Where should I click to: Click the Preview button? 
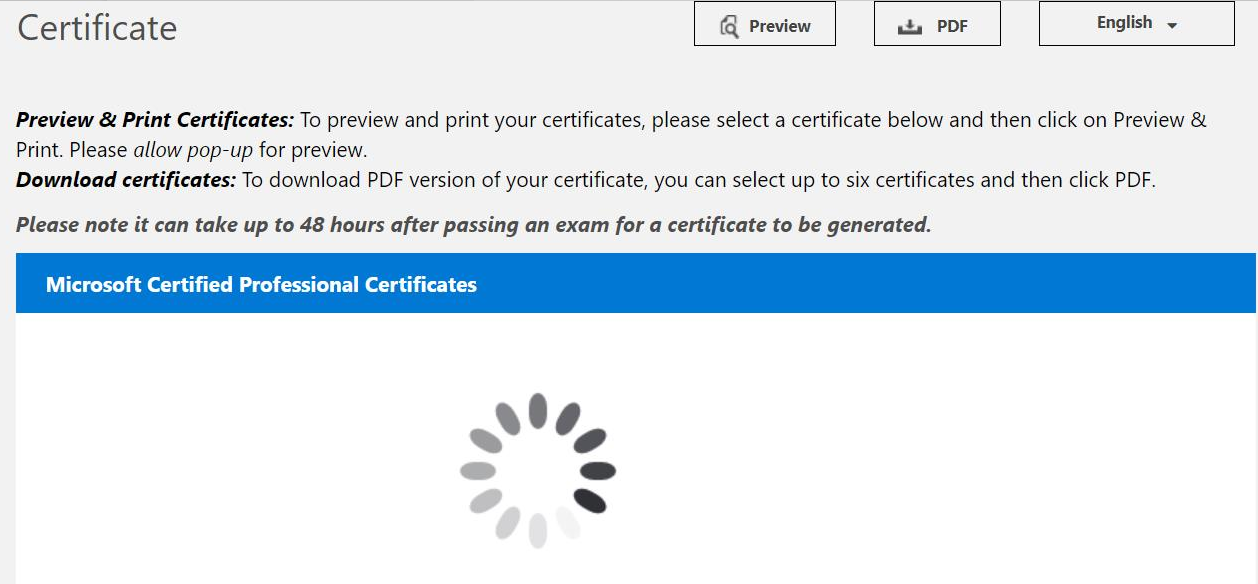[x=765, y=24]
